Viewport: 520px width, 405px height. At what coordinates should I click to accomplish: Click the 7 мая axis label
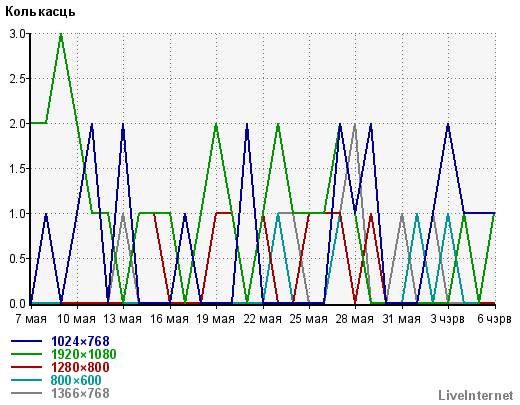click(31, 319)
